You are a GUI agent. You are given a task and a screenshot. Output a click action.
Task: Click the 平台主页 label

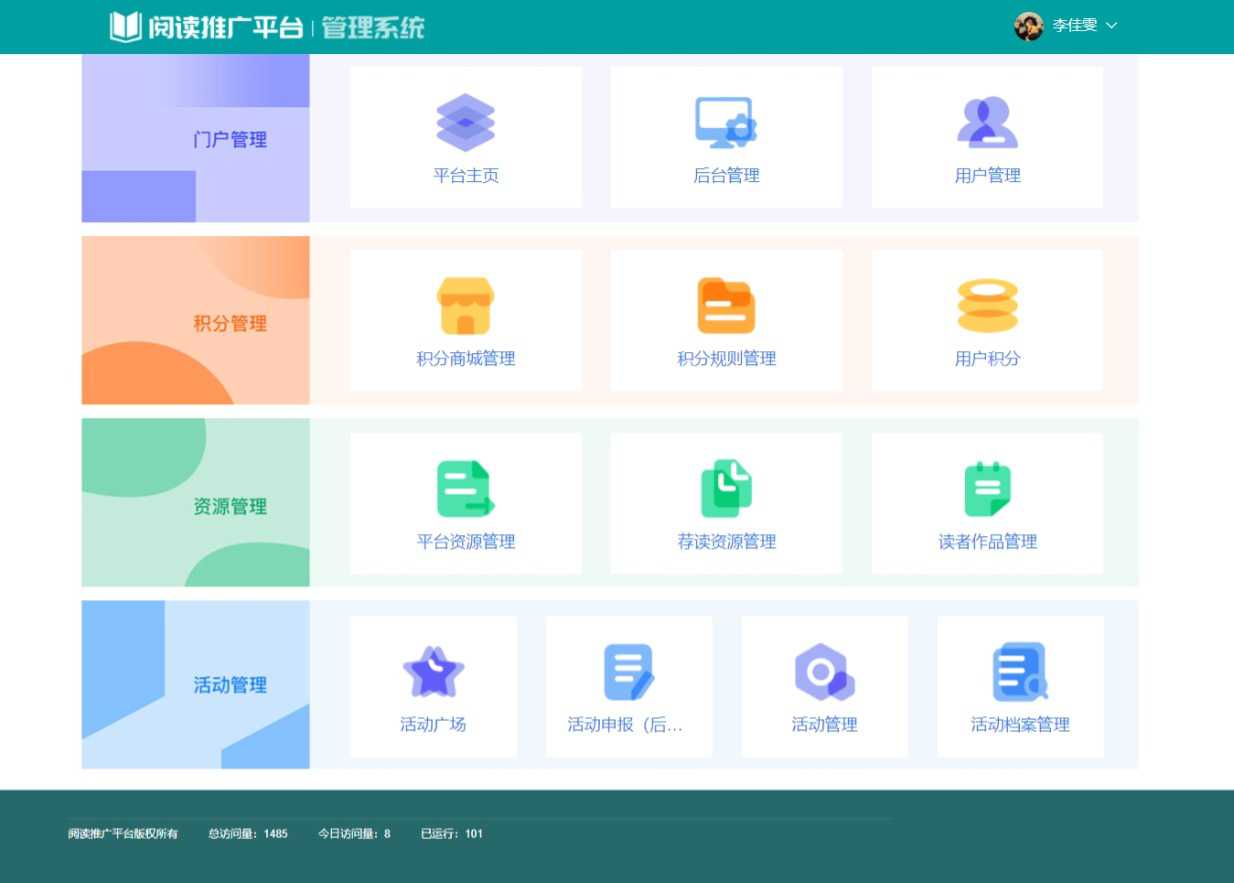(466, 176)
